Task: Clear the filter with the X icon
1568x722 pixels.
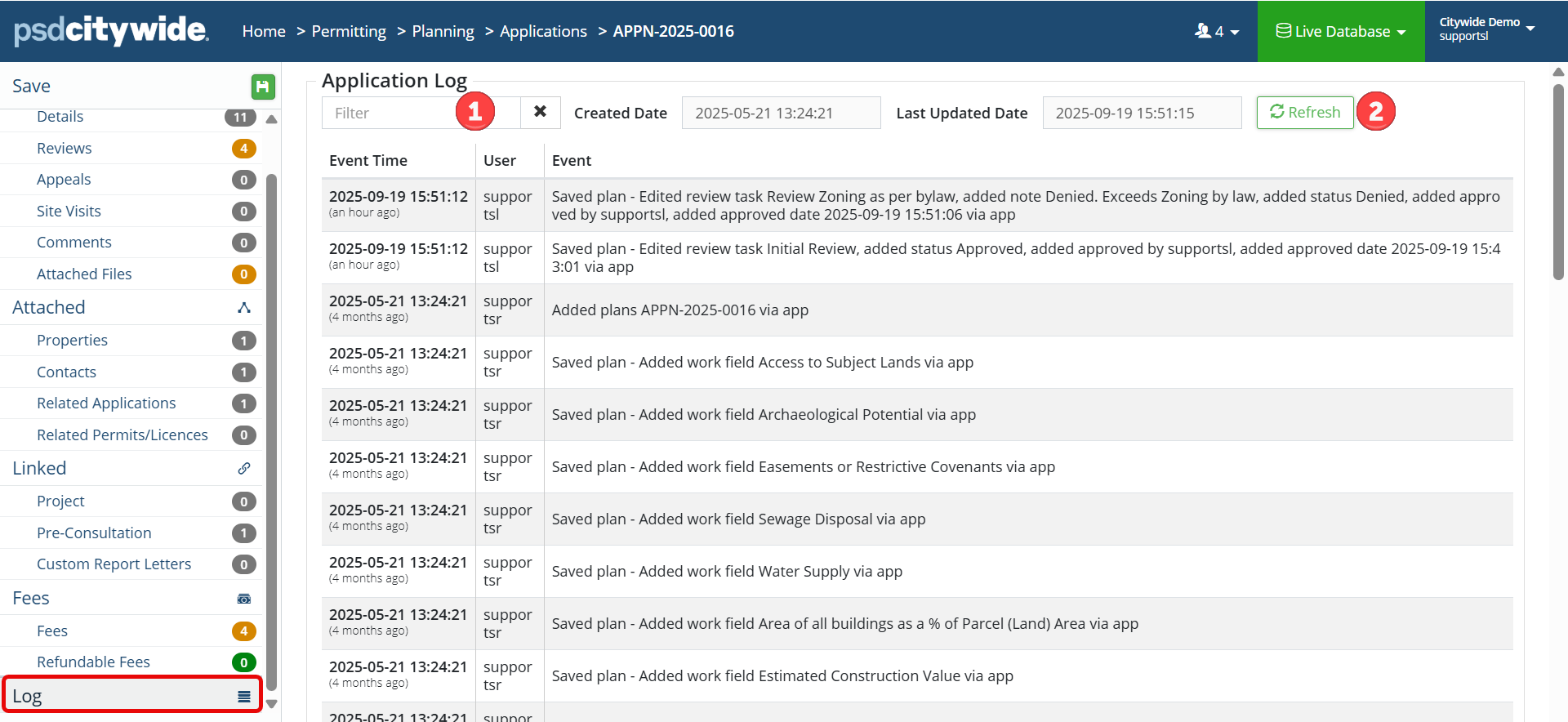Action: (540, 112)
